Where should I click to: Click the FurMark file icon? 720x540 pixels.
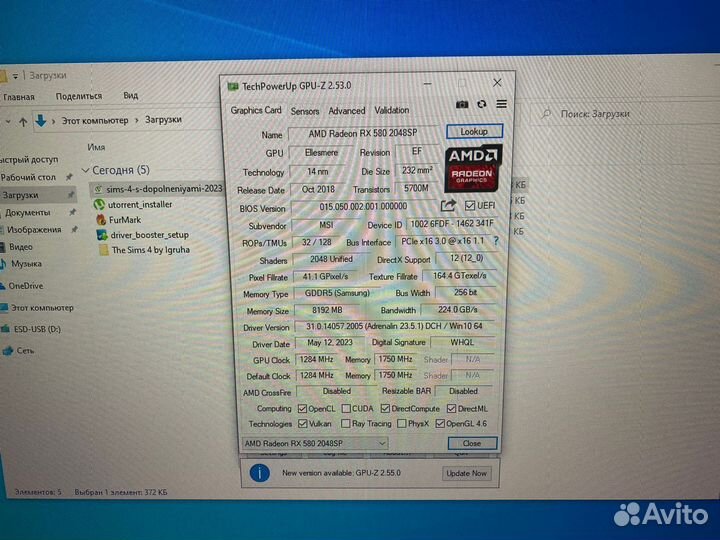click(x=101, y=219)
